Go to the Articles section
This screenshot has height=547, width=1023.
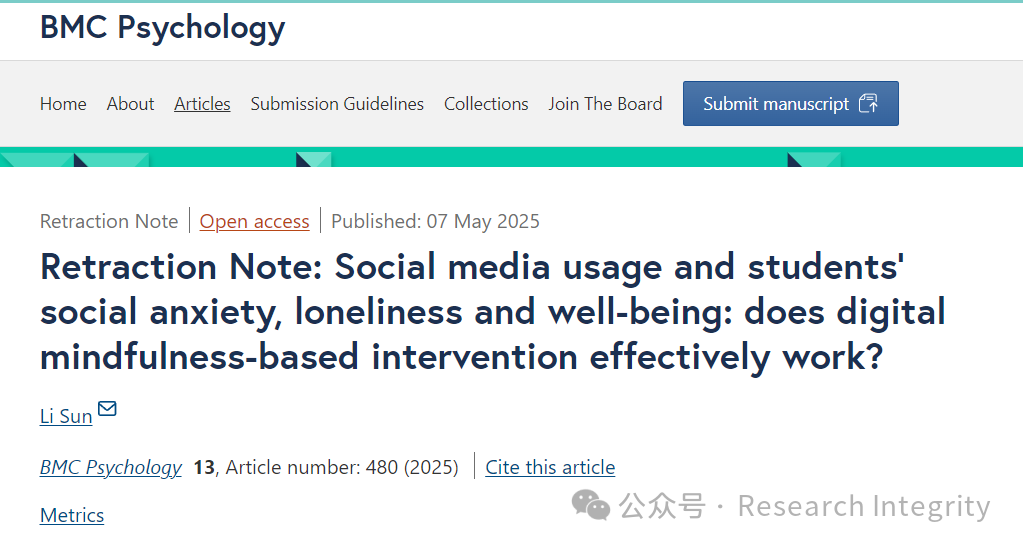tap(202, 104)
